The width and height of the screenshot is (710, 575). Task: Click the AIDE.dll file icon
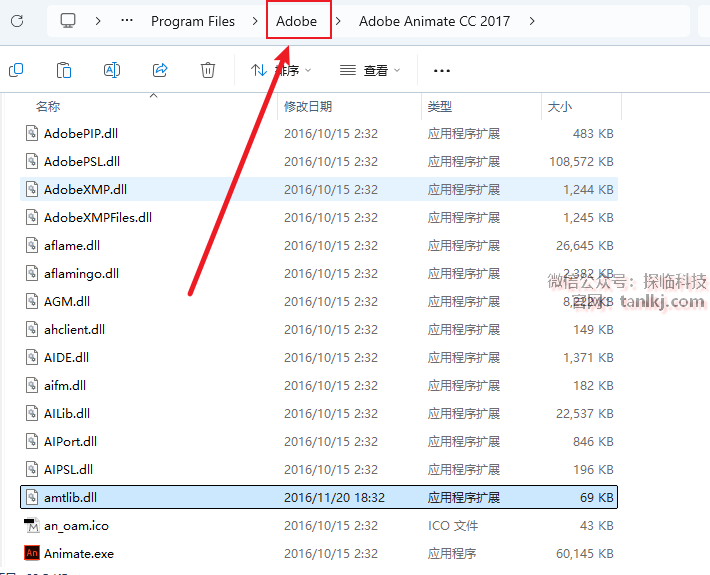[32, 358]
